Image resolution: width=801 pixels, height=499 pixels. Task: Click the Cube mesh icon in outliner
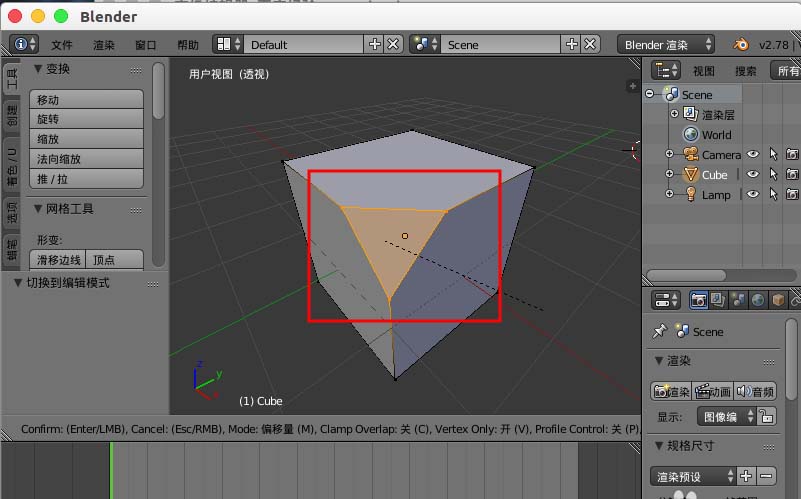691,174
